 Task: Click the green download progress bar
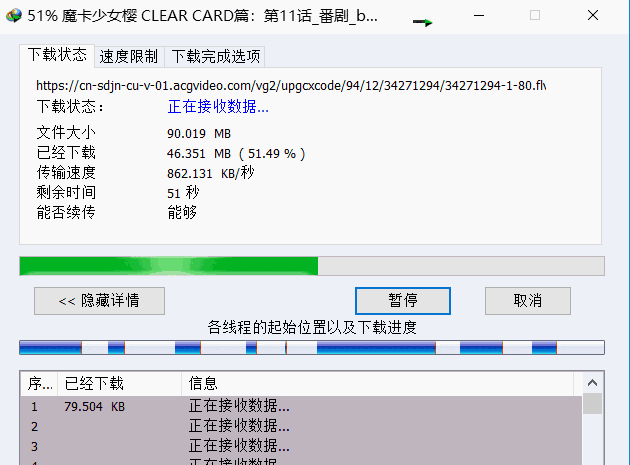pos(312,266)
